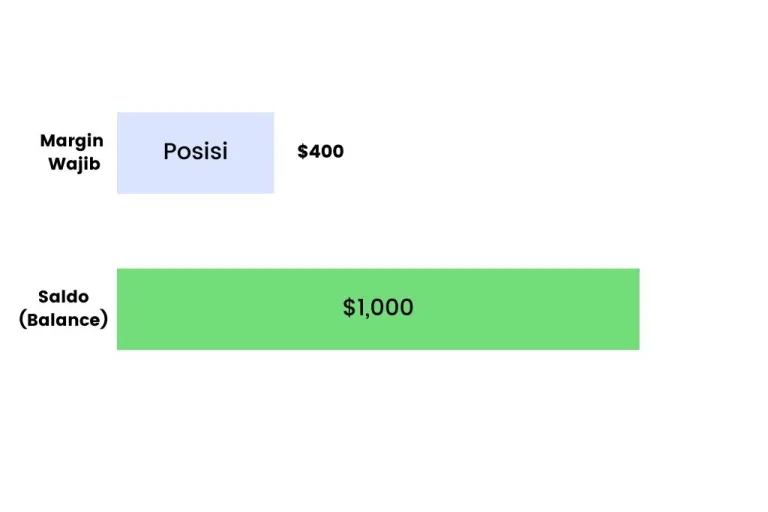Select the green balance bar
The height and width of the screenshot is (512, 768).
(378, 309)
